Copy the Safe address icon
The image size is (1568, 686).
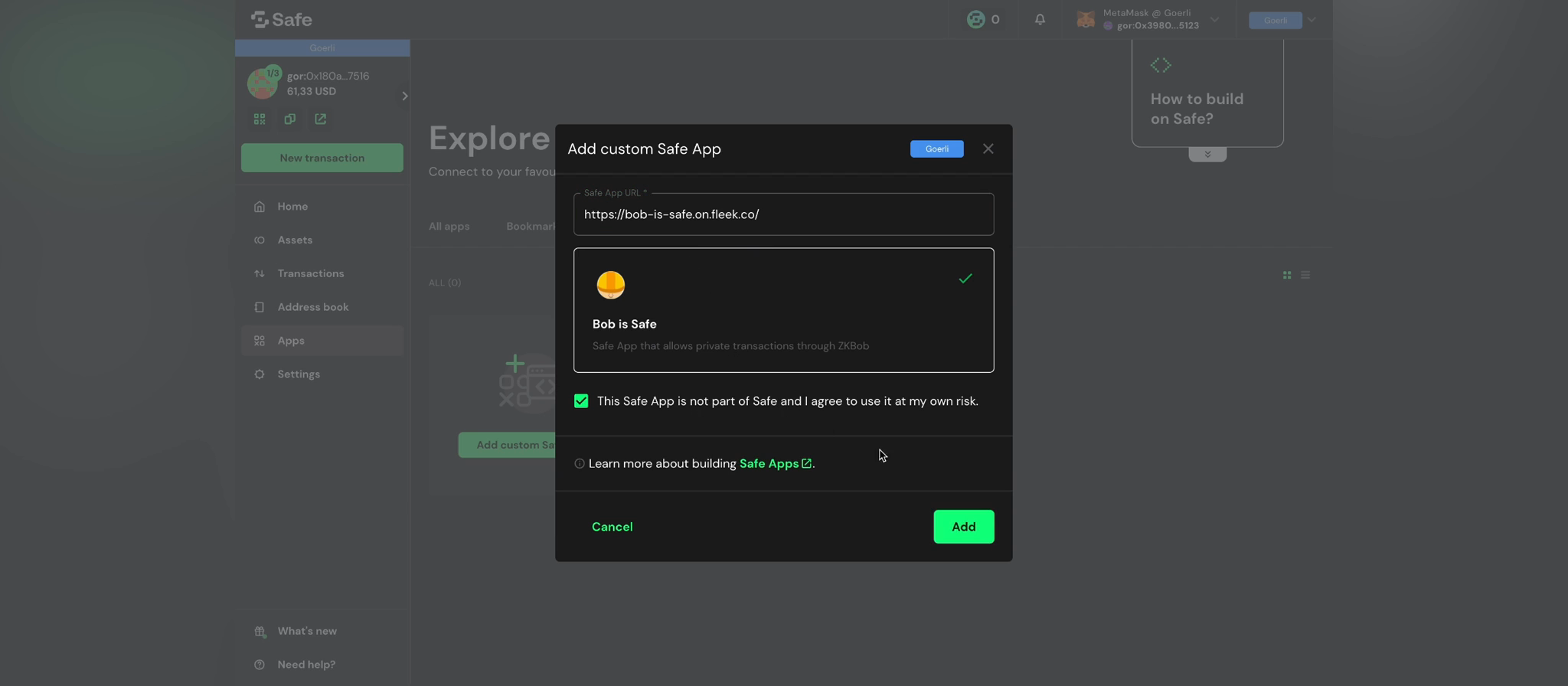[x=289, y=119]
